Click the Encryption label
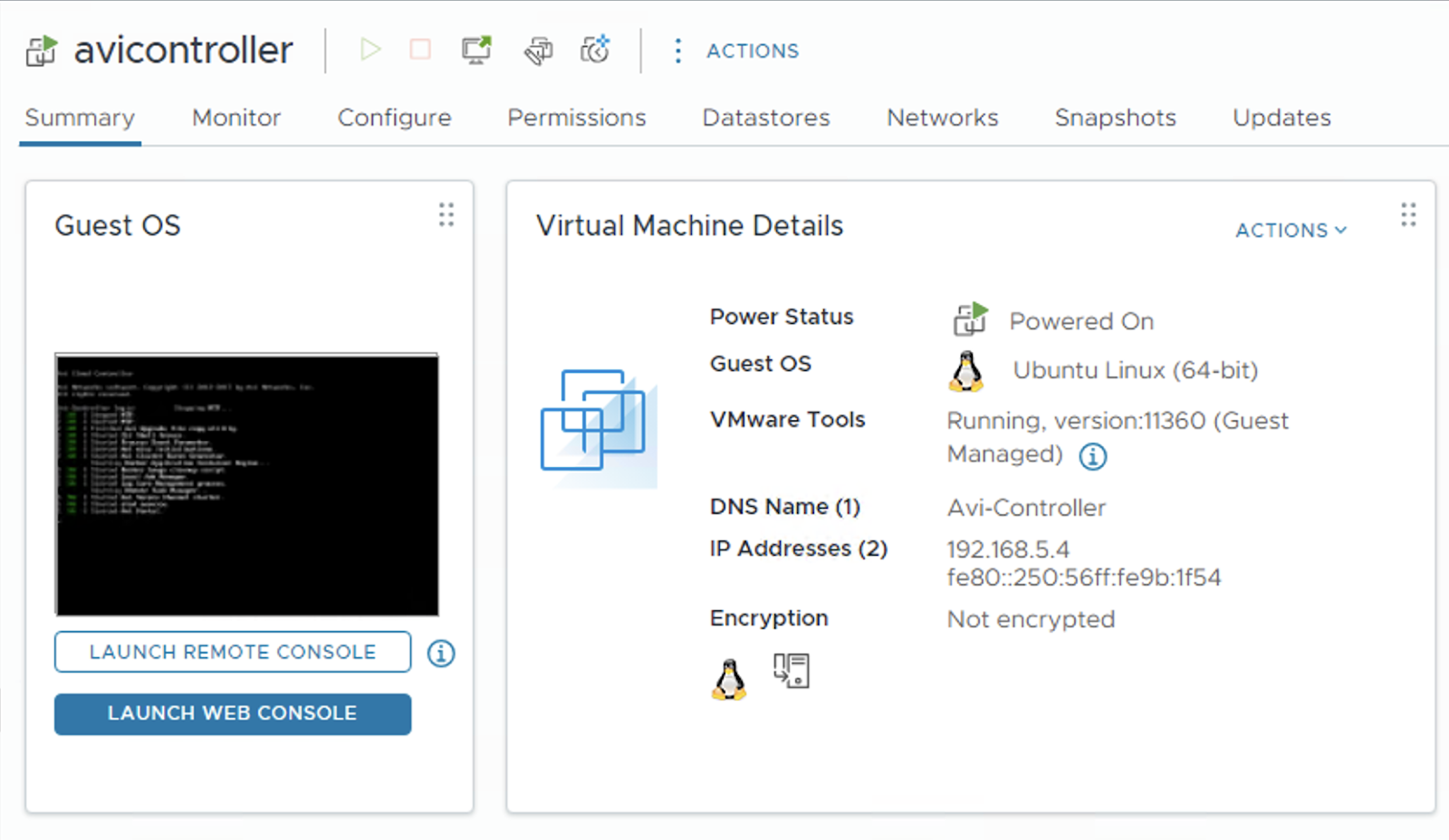1449x840 pixels. [x=769, y=618]
